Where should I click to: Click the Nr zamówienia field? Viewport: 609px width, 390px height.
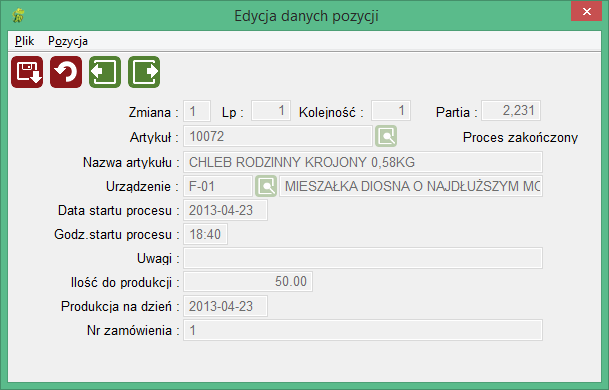363,330
